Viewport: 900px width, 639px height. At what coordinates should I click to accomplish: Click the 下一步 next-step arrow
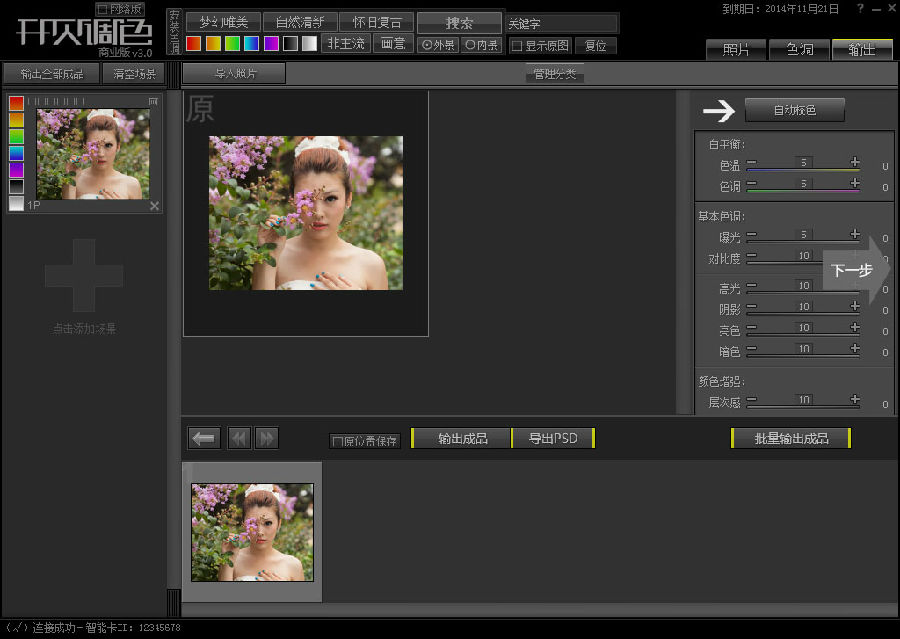tap(855, 270)
